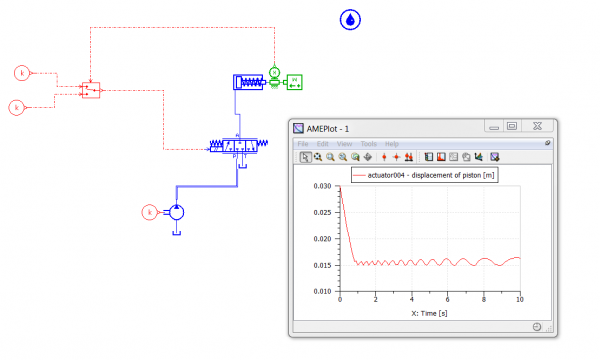Screen dimensions: 600x360
Task: Click the clock icon in plot status bar
Action: coord(537,327)
